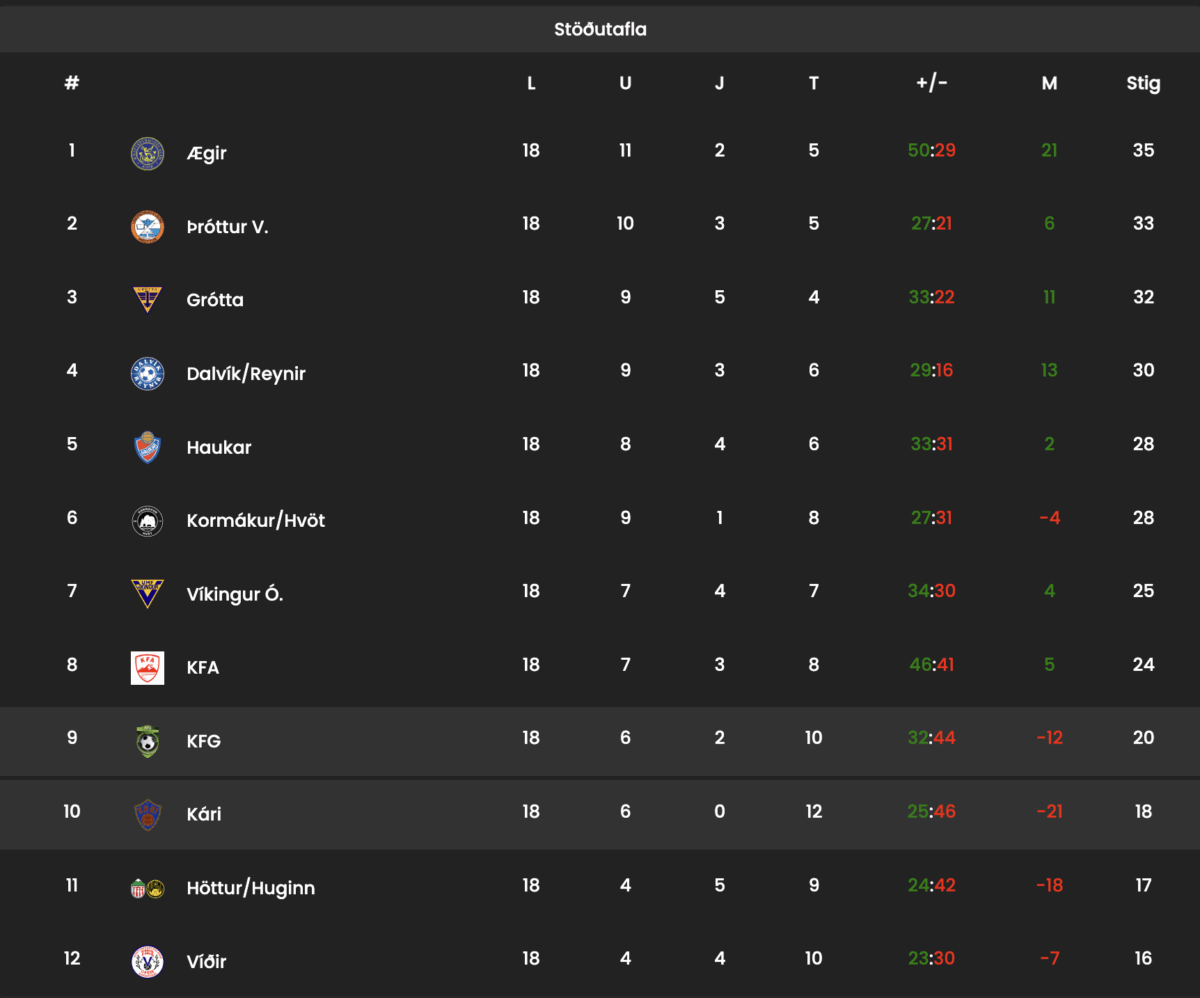The width and height of the screenshot is (1200, 998).
Task: Open the Ægir team name link
Action: [206, 153]
